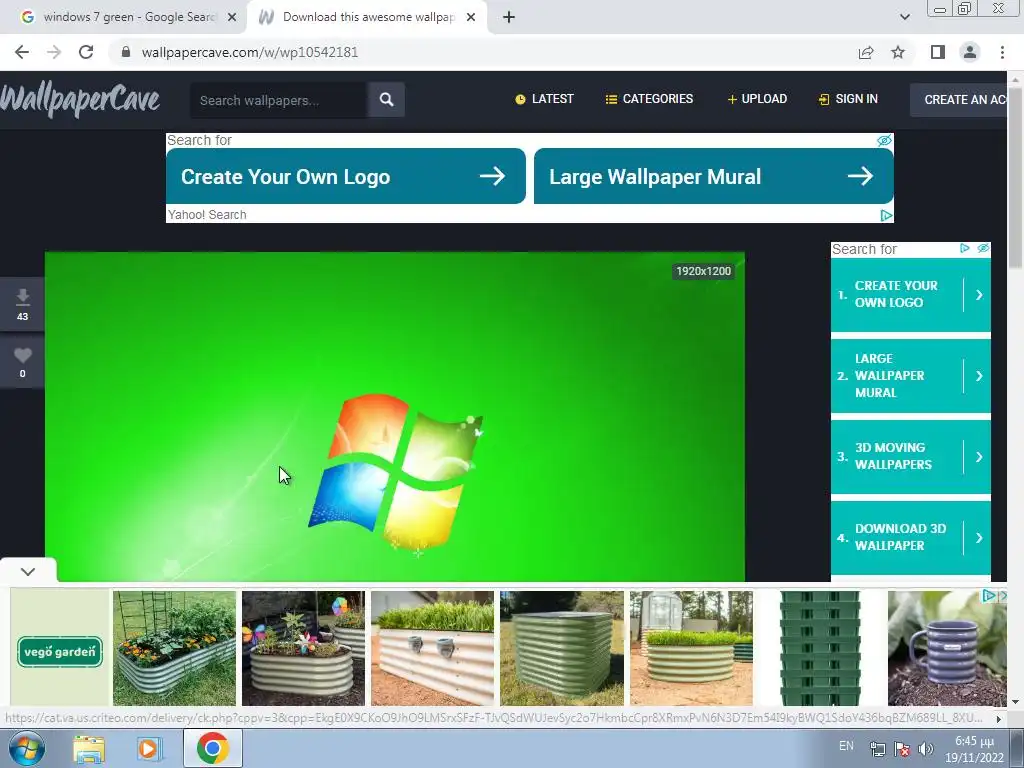1024x768 pixels.
Task: Close the Google Search tab
Action: 231,18
